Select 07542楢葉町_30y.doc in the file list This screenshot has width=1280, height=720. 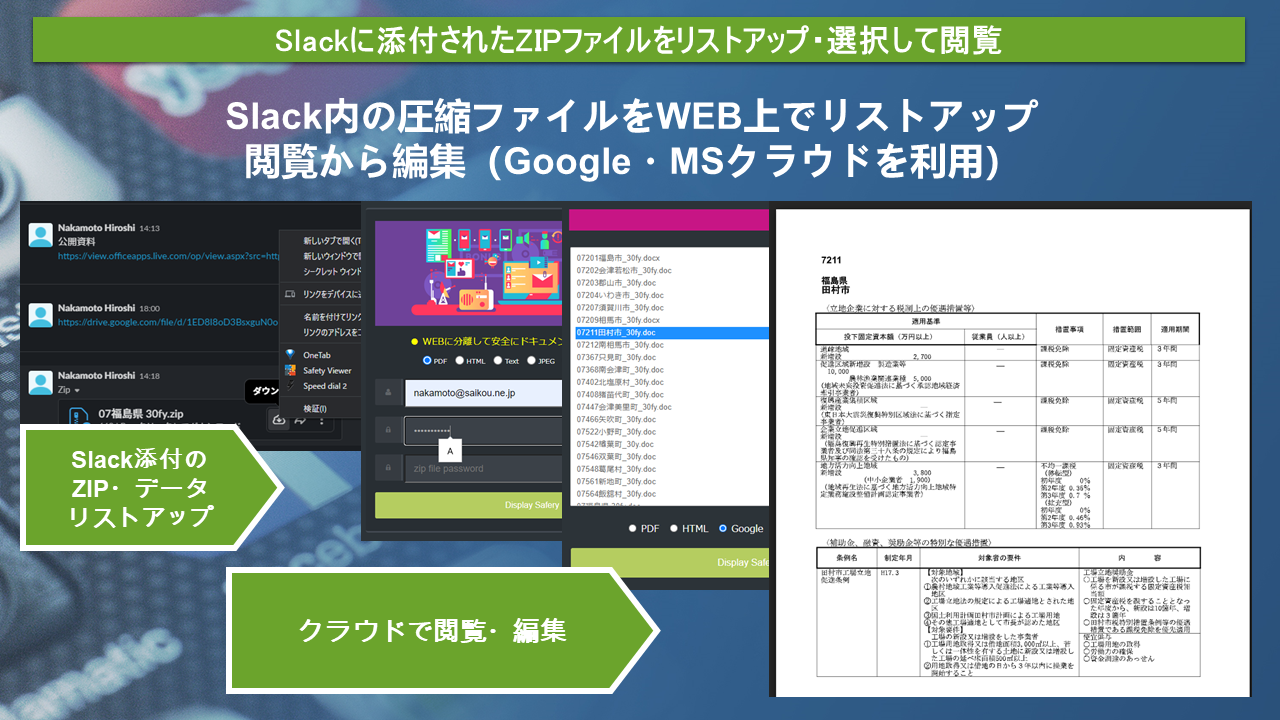point(614,444)
